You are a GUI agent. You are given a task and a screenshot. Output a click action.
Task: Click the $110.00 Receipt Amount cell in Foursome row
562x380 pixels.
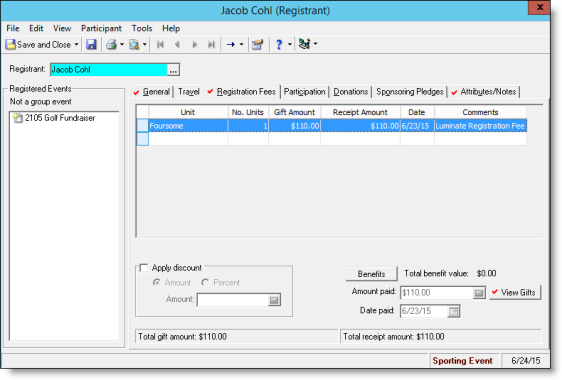click(x=360, y=126)
